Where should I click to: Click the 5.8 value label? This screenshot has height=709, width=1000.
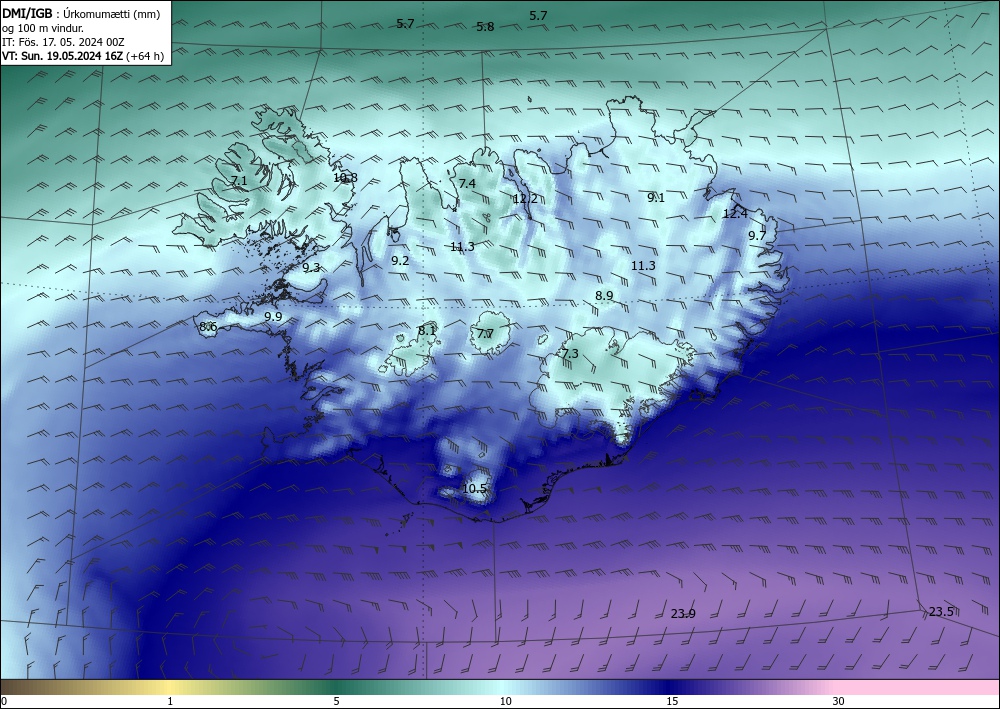[x=485, y=27]
